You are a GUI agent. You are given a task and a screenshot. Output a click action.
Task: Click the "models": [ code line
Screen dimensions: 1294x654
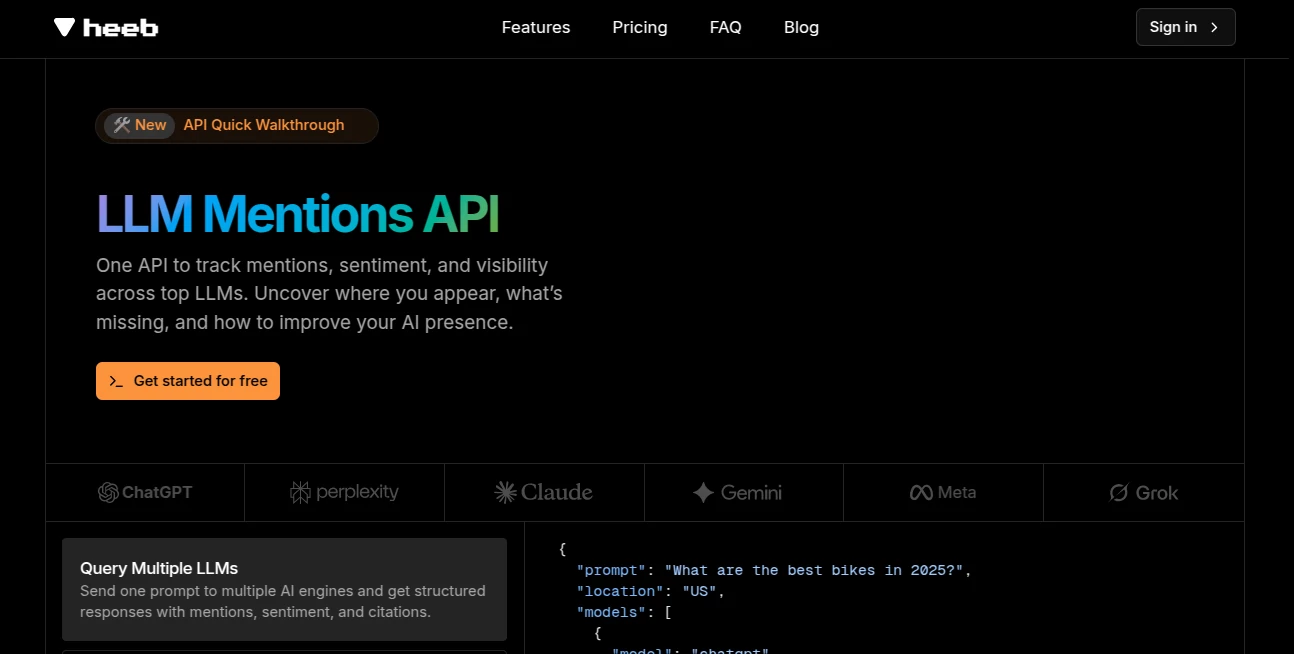[x=624, y=612]
